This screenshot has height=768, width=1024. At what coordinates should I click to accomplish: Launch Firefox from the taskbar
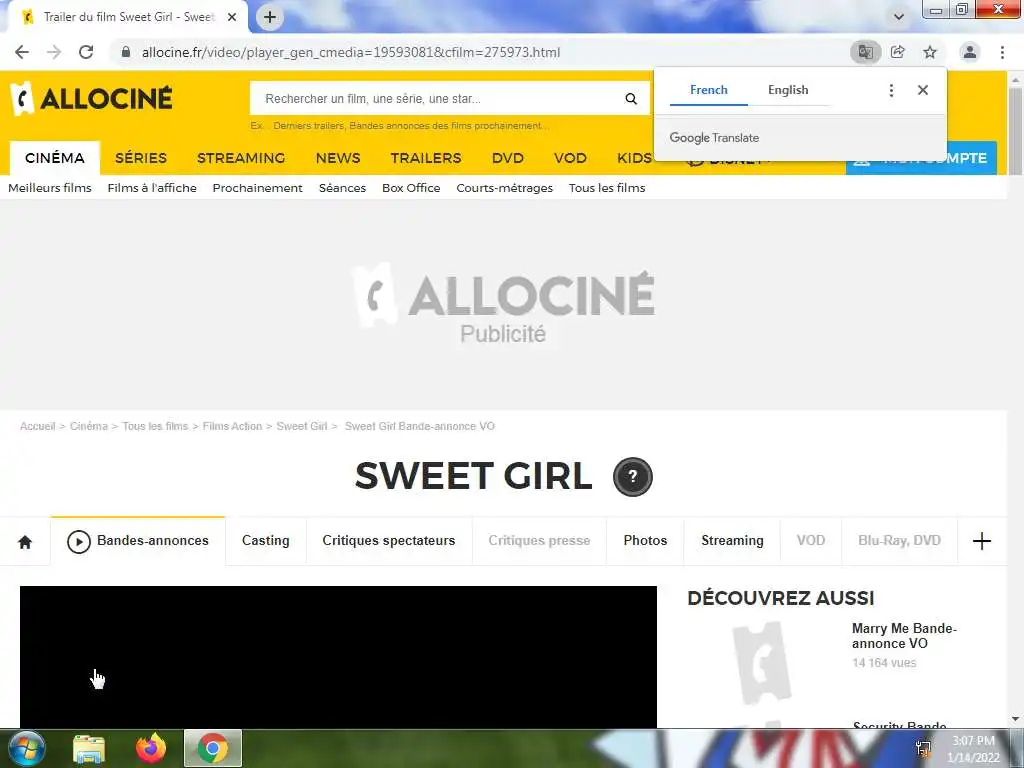coord(152,748)
